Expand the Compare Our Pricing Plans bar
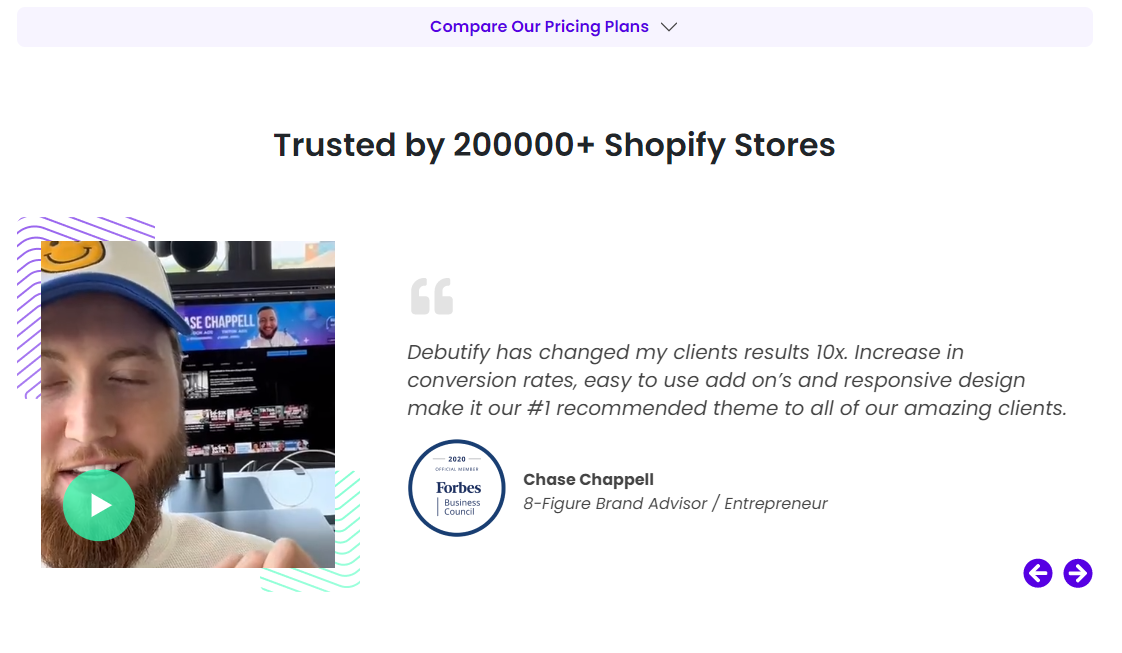 coord(554,27)
